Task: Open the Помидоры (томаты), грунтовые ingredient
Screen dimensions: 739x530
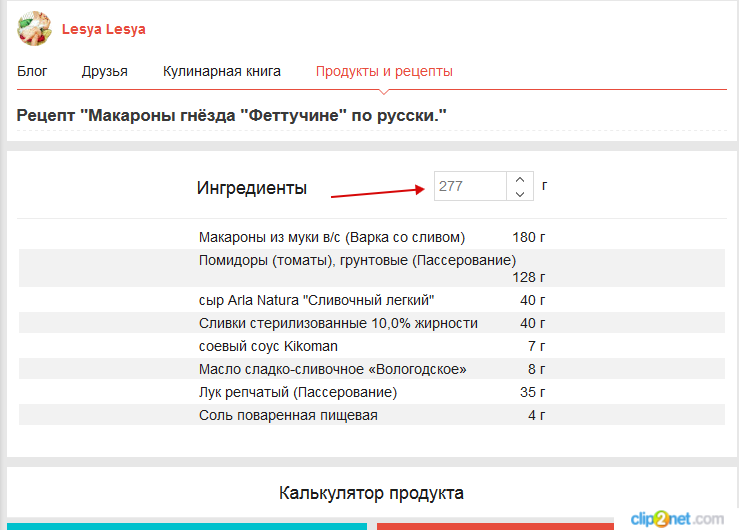Action: 357,260
